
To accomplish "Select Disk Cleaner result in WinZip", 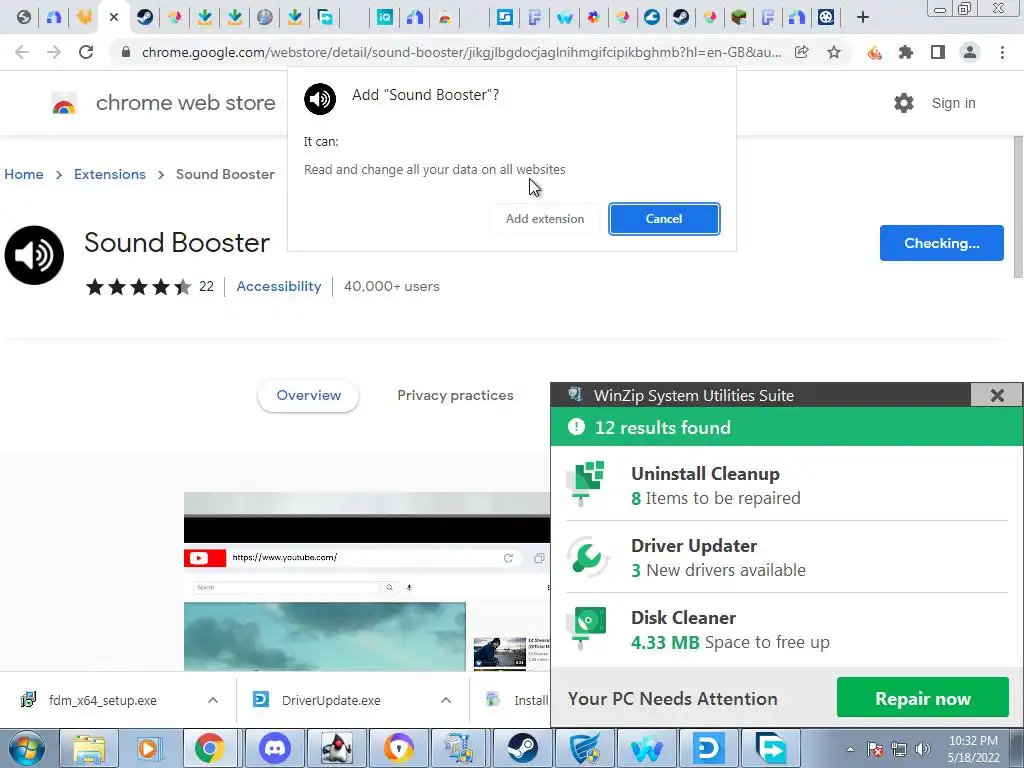I will pos(787,630).
